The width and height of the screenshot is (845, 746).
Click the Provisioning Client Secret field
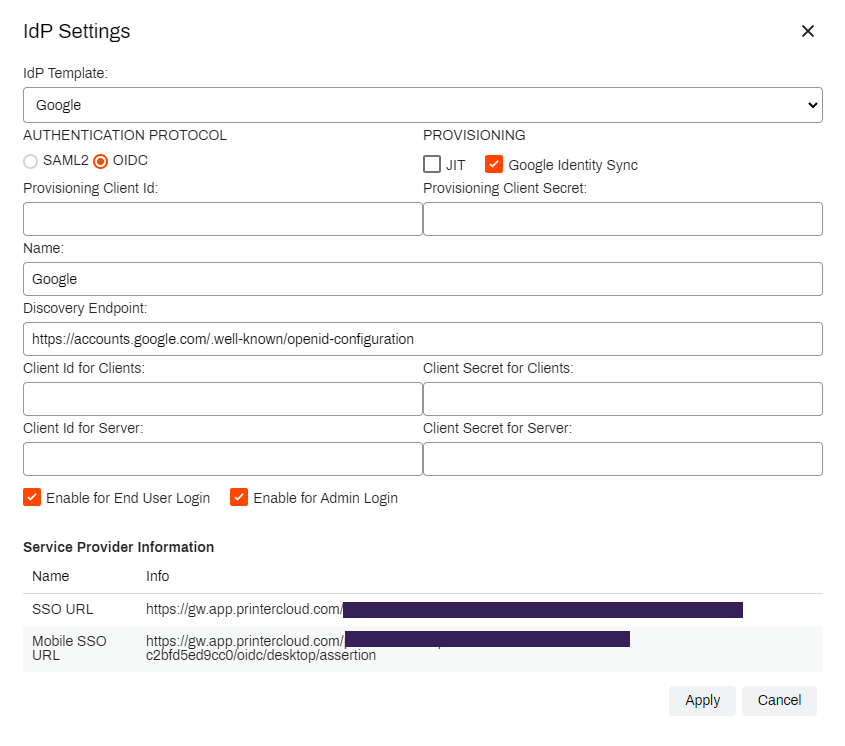pyautogui.click(x=622, y=219)
